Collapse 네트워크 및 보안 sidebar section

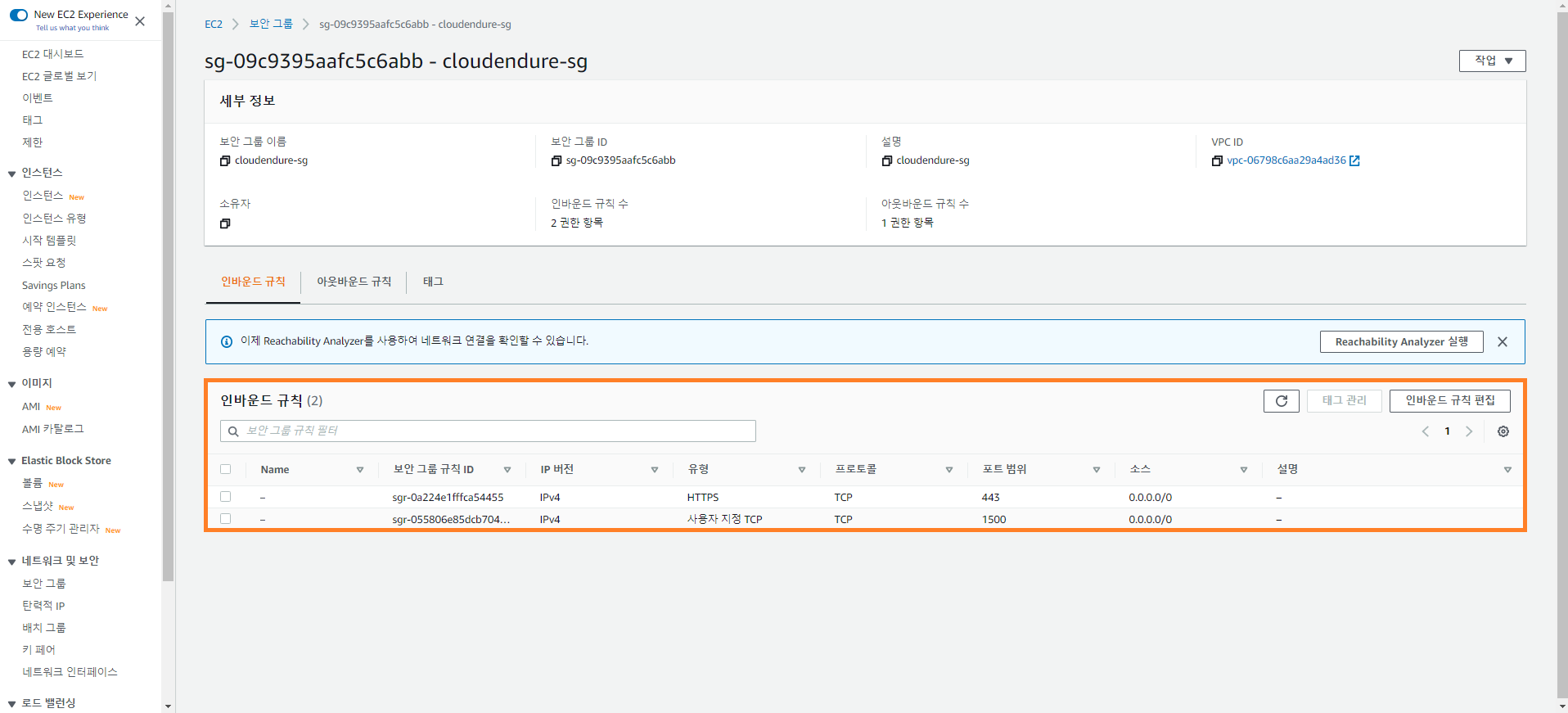(x=11, y=562)
